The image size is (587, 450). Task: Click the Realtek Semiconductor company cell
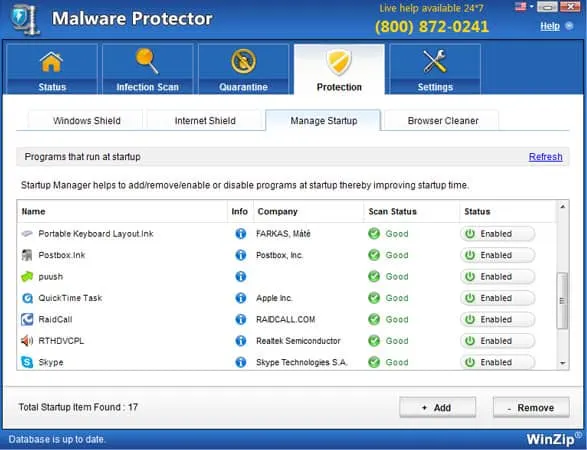pyautogui.click(x=298, y=341)
